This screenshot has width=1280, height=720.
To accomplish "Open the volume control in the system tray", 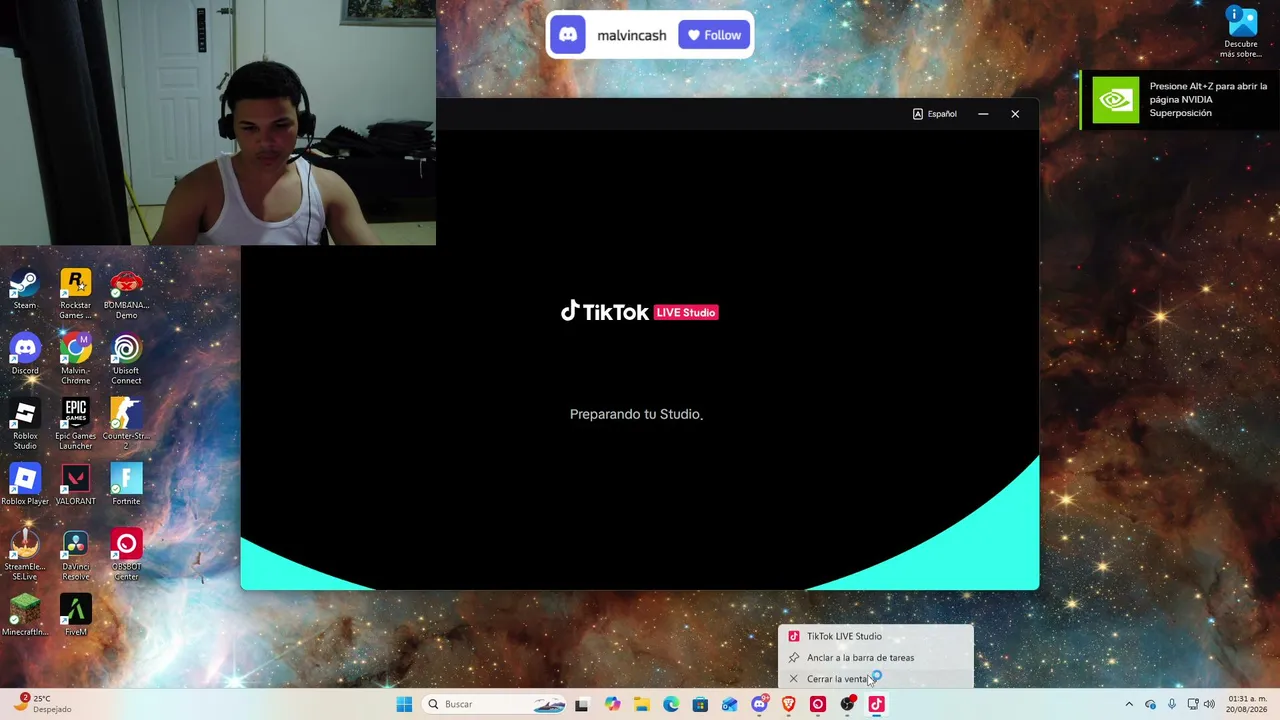I will (x=1209, y=704).
